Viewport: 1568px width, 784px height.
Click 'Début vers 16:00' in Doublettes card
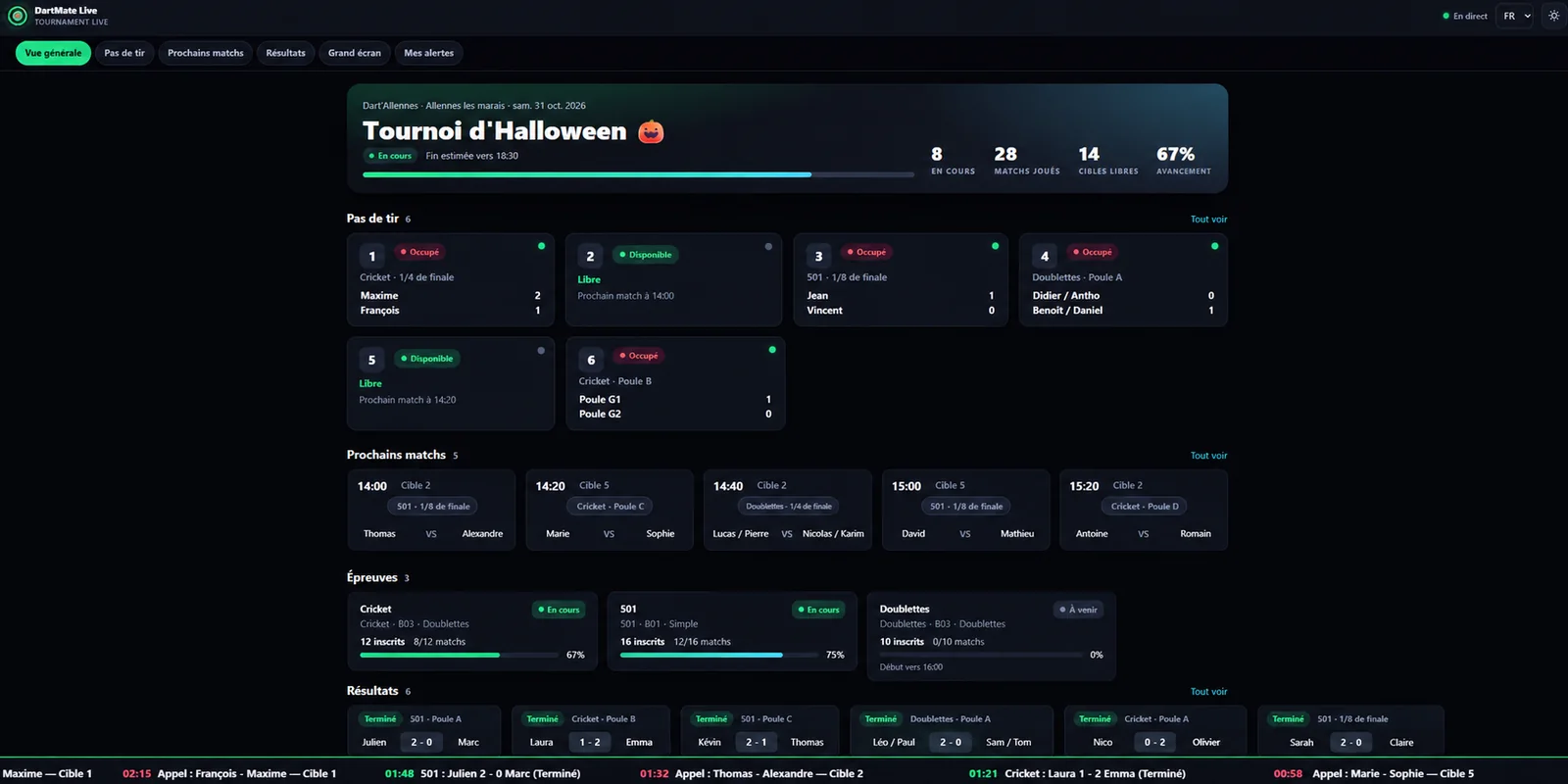click(911, 667)
